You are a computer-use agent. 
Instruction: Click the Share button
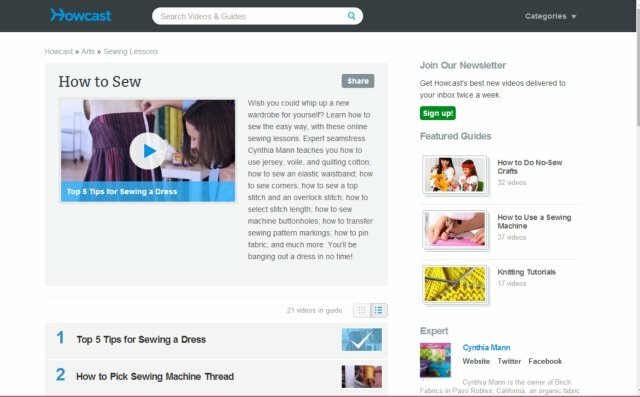click(358, 81)
